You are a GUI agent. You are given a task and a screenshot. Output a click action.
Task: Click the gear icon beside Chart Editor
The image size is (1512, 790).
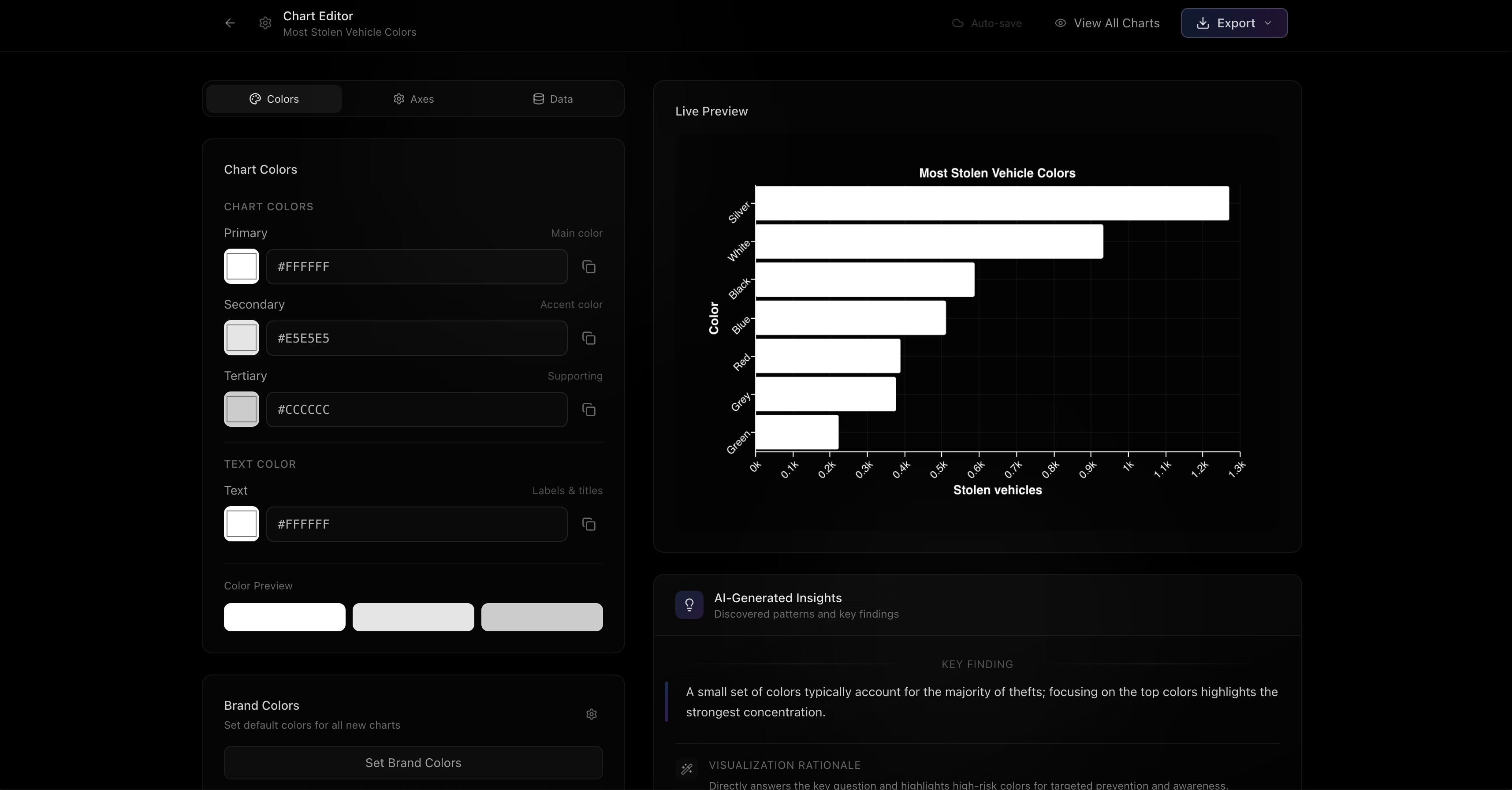[265, 23]
